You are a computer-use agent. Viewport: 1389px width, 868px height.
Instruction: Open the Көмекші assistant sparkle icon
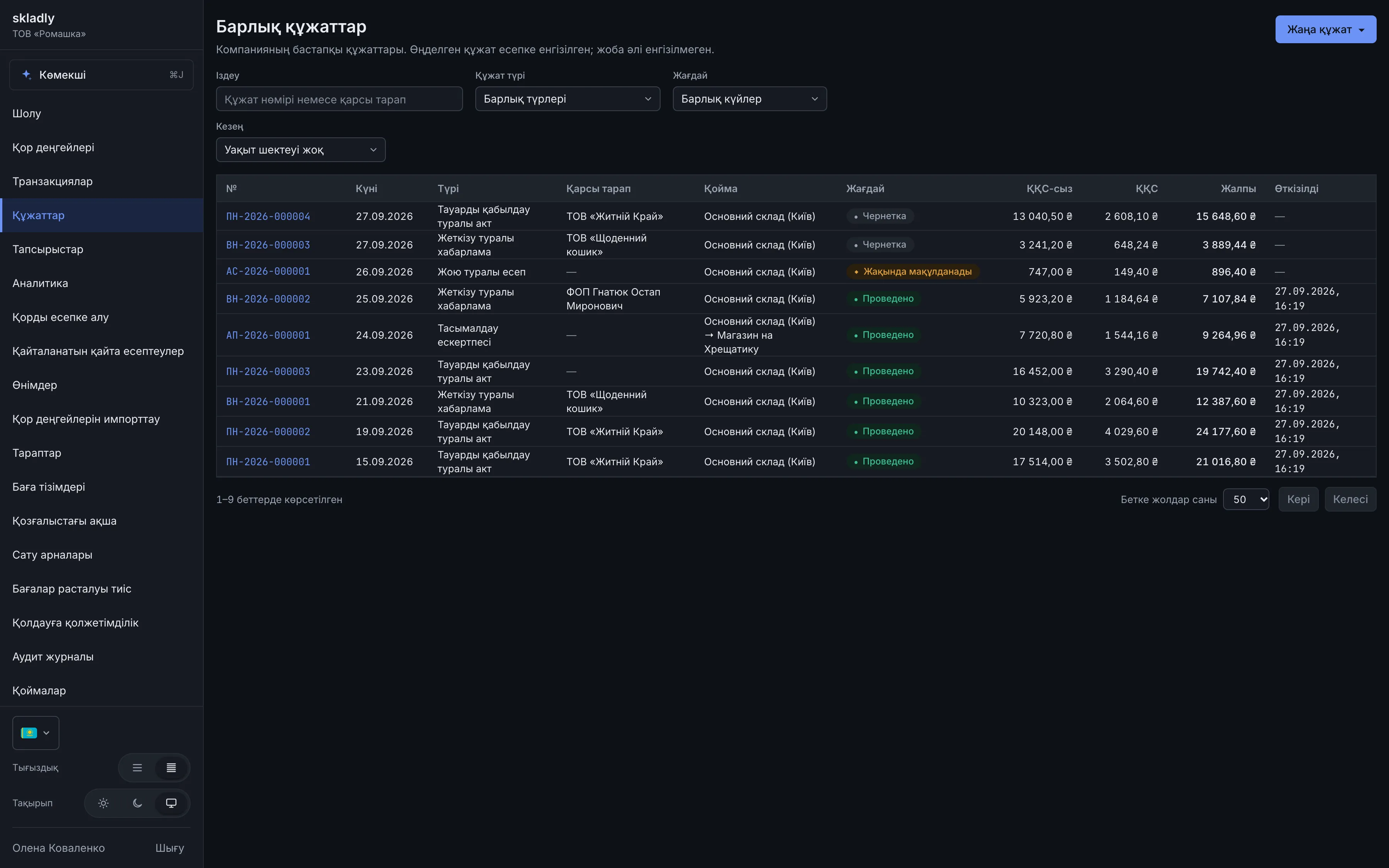click(26, 74)
